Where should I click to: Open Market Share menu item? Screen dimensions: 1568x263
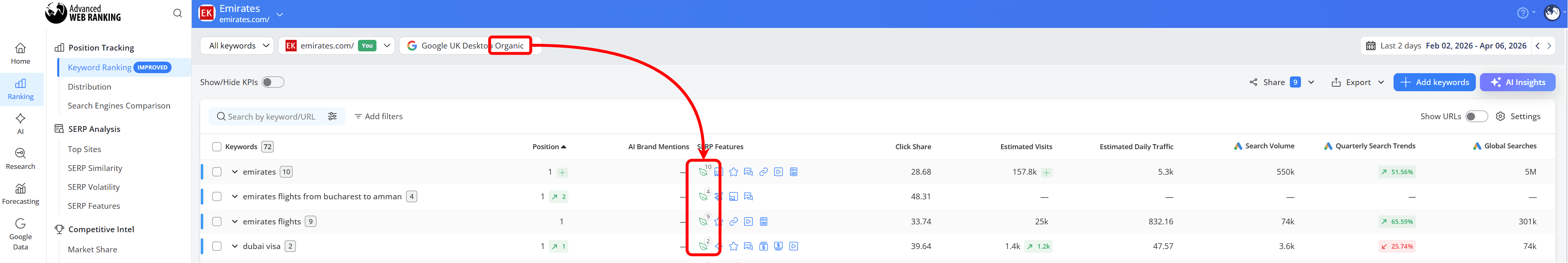coord(92,249)
